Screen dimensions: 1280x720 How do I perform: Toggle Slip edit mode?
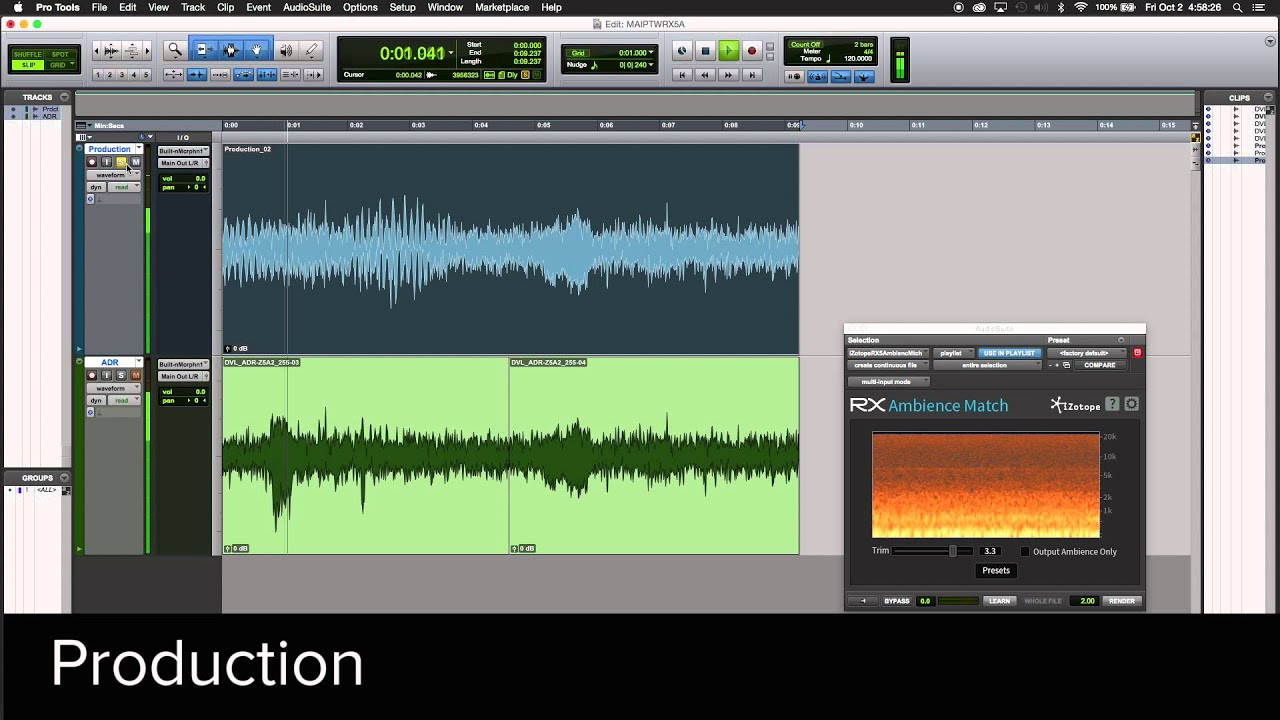click(x=28, y=65)
